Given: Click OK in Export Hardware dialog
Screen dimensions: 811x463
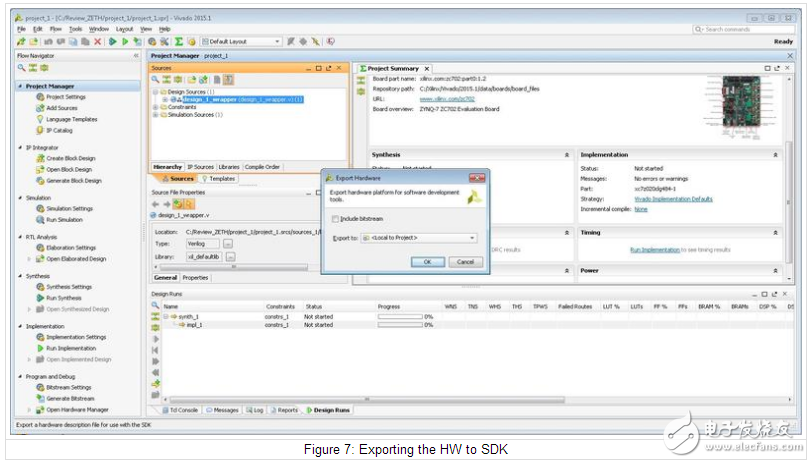Looking at the screenshot, I should 427,261.
